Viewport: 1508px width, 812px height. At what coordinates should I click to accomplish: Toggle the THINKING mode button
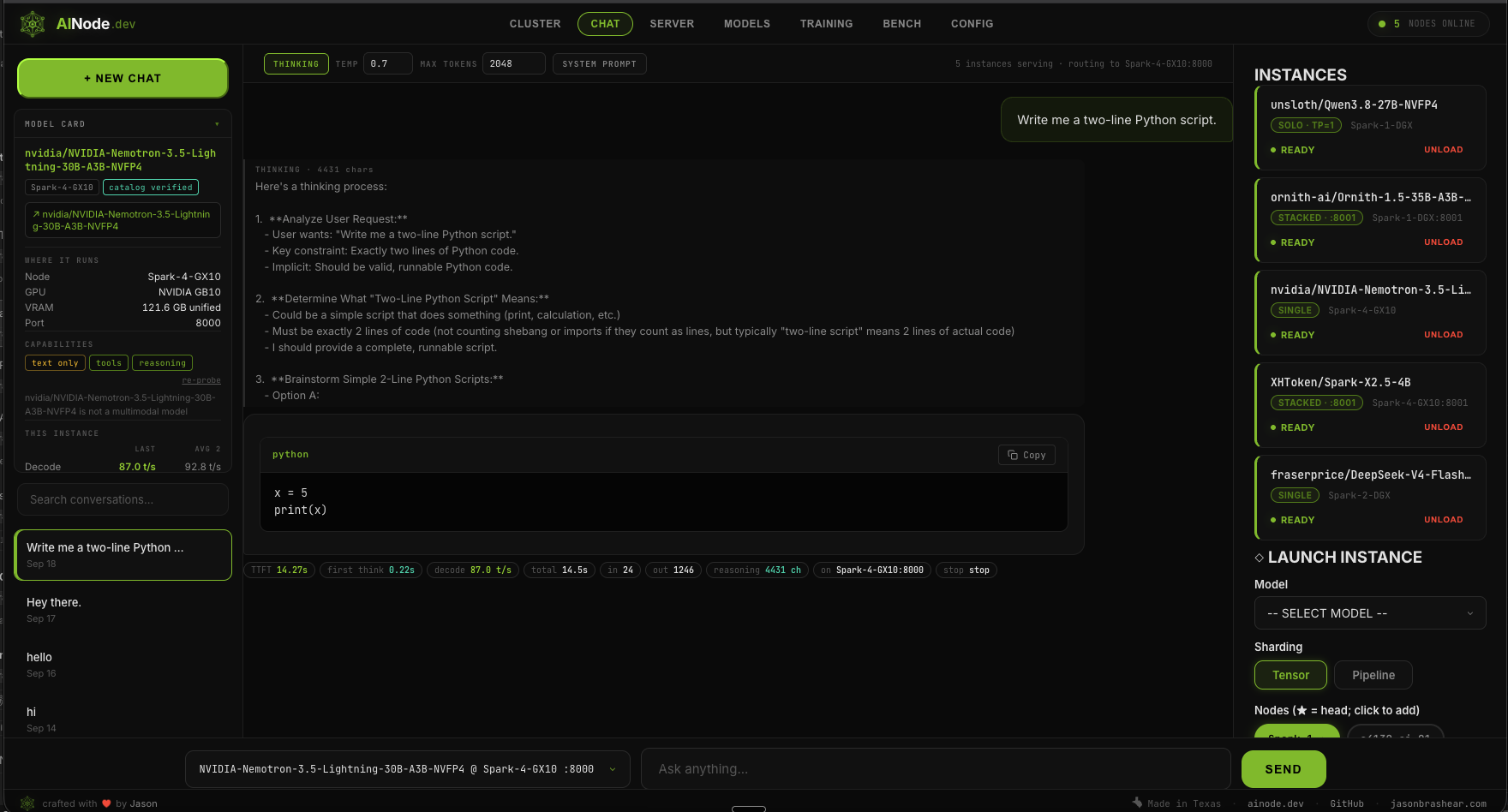click(296, 64)
